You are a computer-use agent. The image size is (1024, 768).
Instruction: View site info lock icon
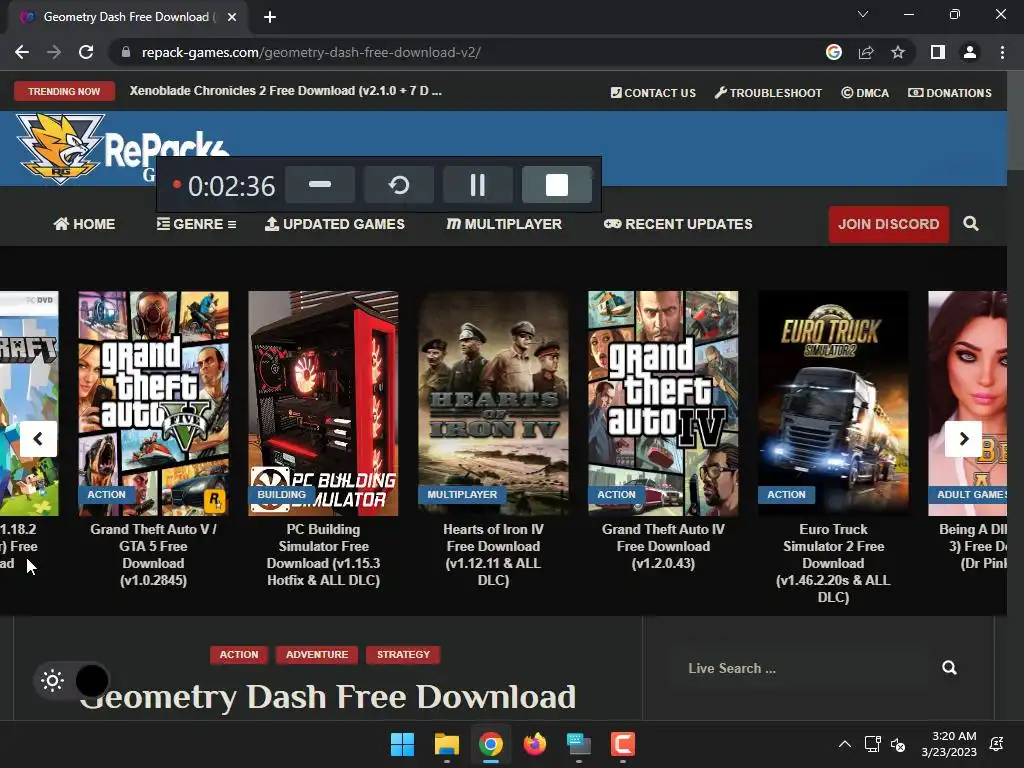(x=126, y=52)
